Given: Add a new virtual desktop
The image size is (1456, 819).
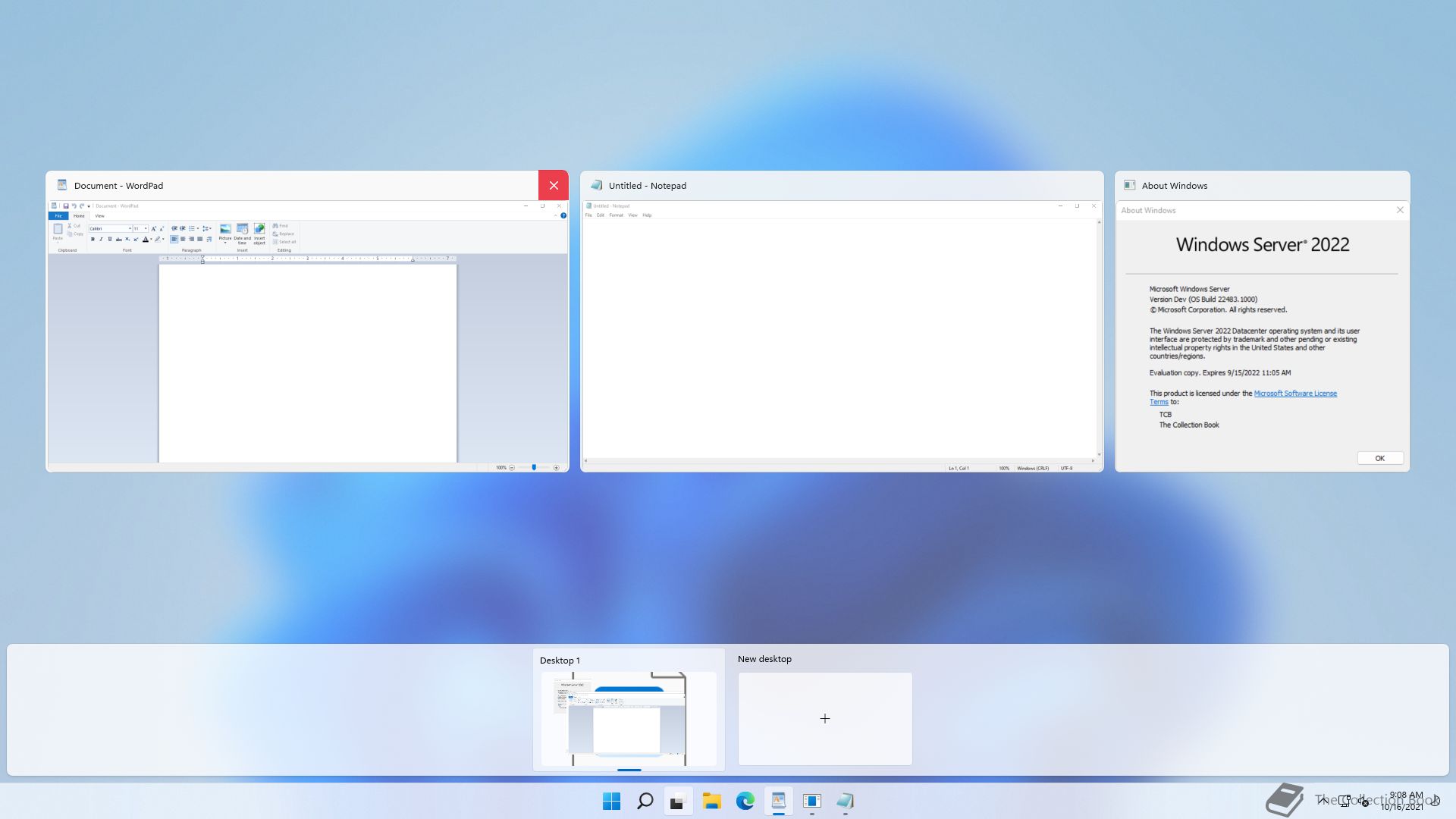Looking at the screenshot, I should (x=825, y=718).
